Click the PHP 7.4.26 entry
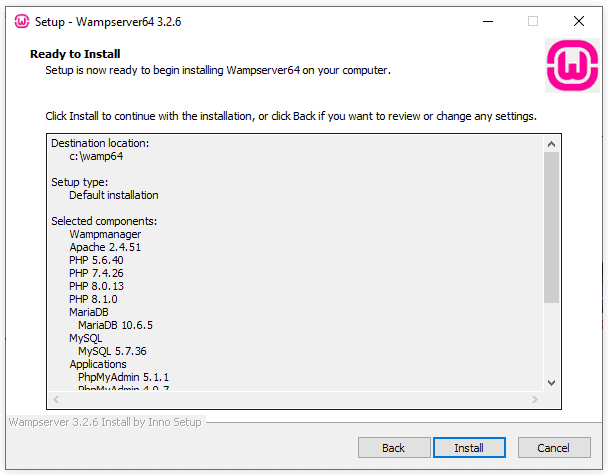 pos(96,273)
